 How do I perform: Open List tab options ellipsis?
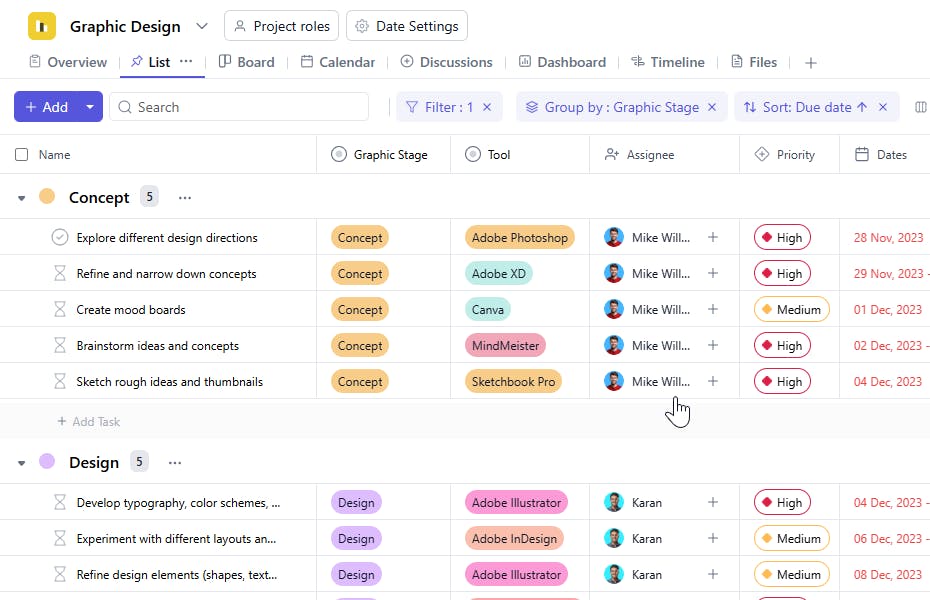(186, 62)
